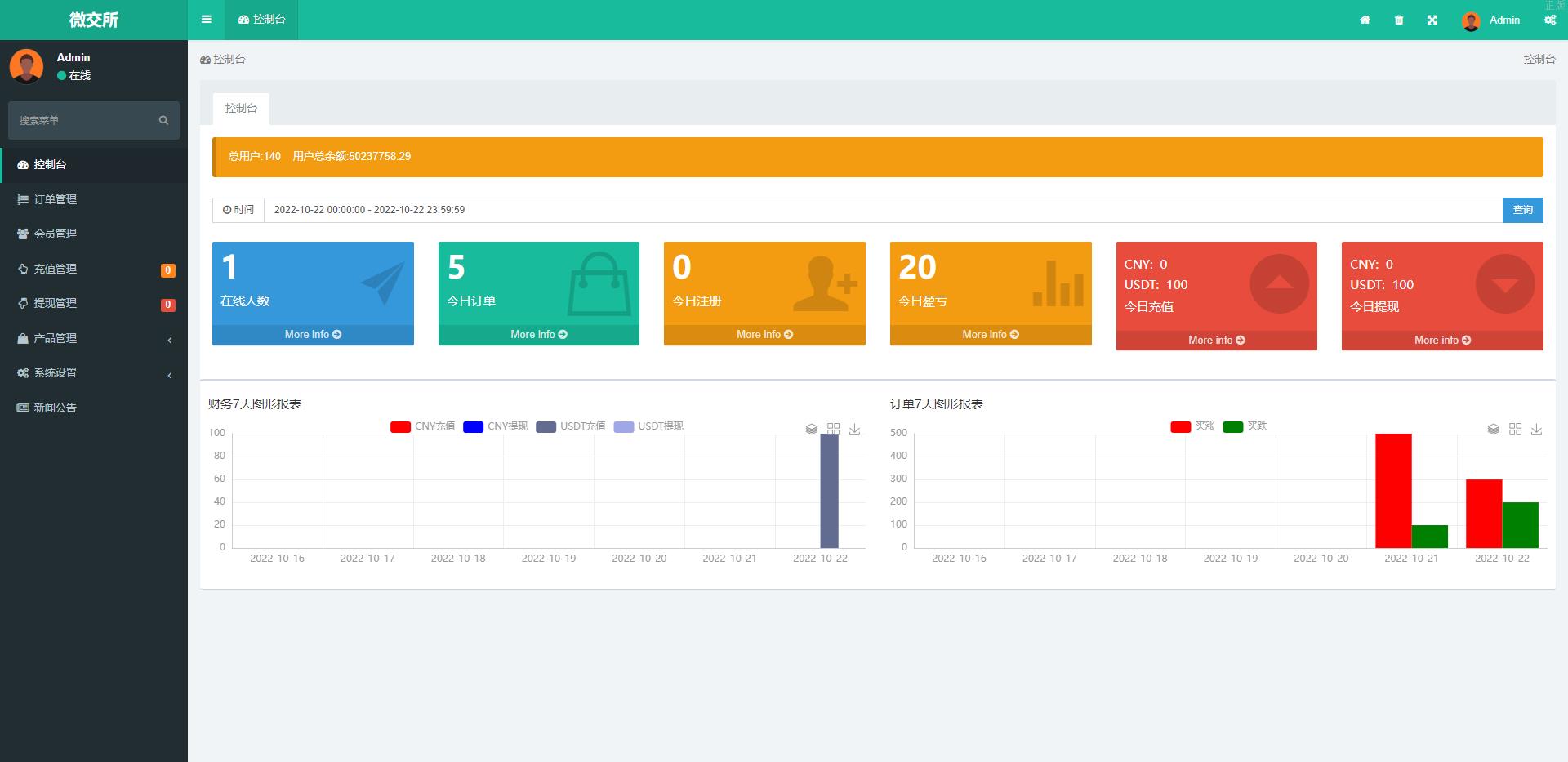This screenshot has width=1568, height=762.
Task: Open the Admin user dropdown in header
Action: [x=1491, y=20]
